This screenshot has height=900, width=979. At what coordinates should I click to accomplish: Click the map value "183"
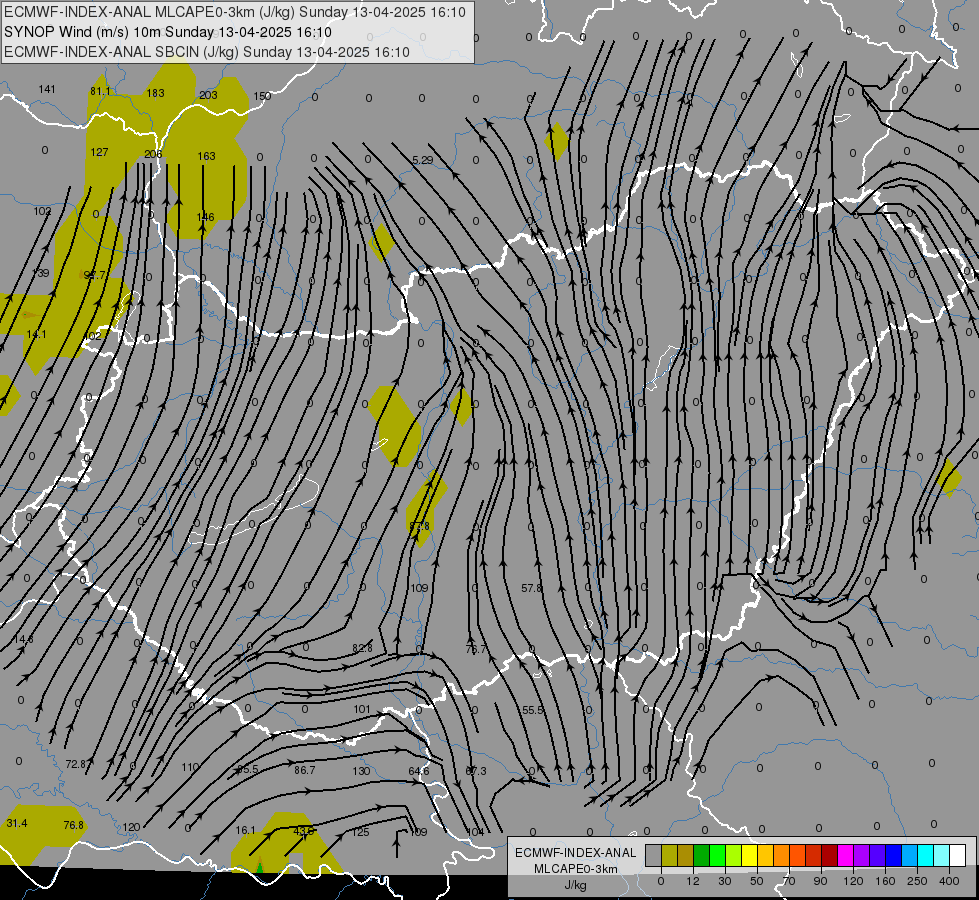point(155,93)
